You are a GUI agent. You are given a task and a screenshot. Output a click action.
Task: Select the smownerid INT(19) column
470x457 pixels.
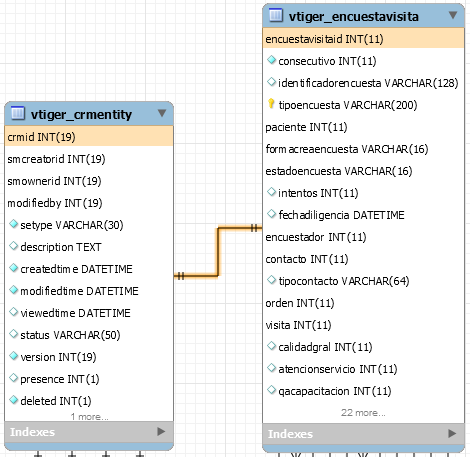click(54, 181)
